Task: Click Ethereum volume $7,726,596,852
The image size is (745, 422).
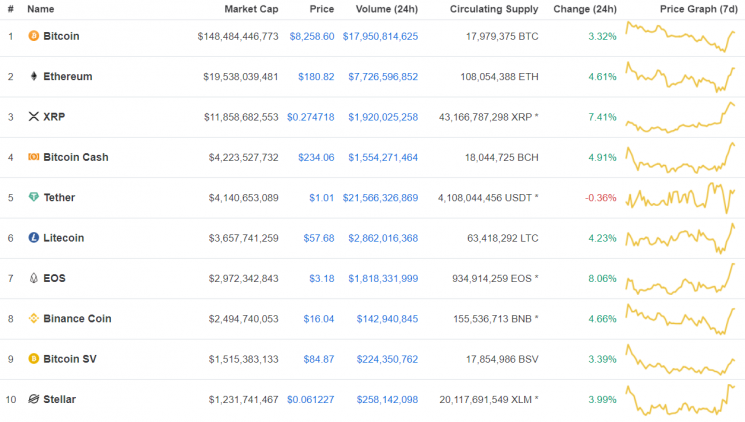Action: tap(383, 77)
